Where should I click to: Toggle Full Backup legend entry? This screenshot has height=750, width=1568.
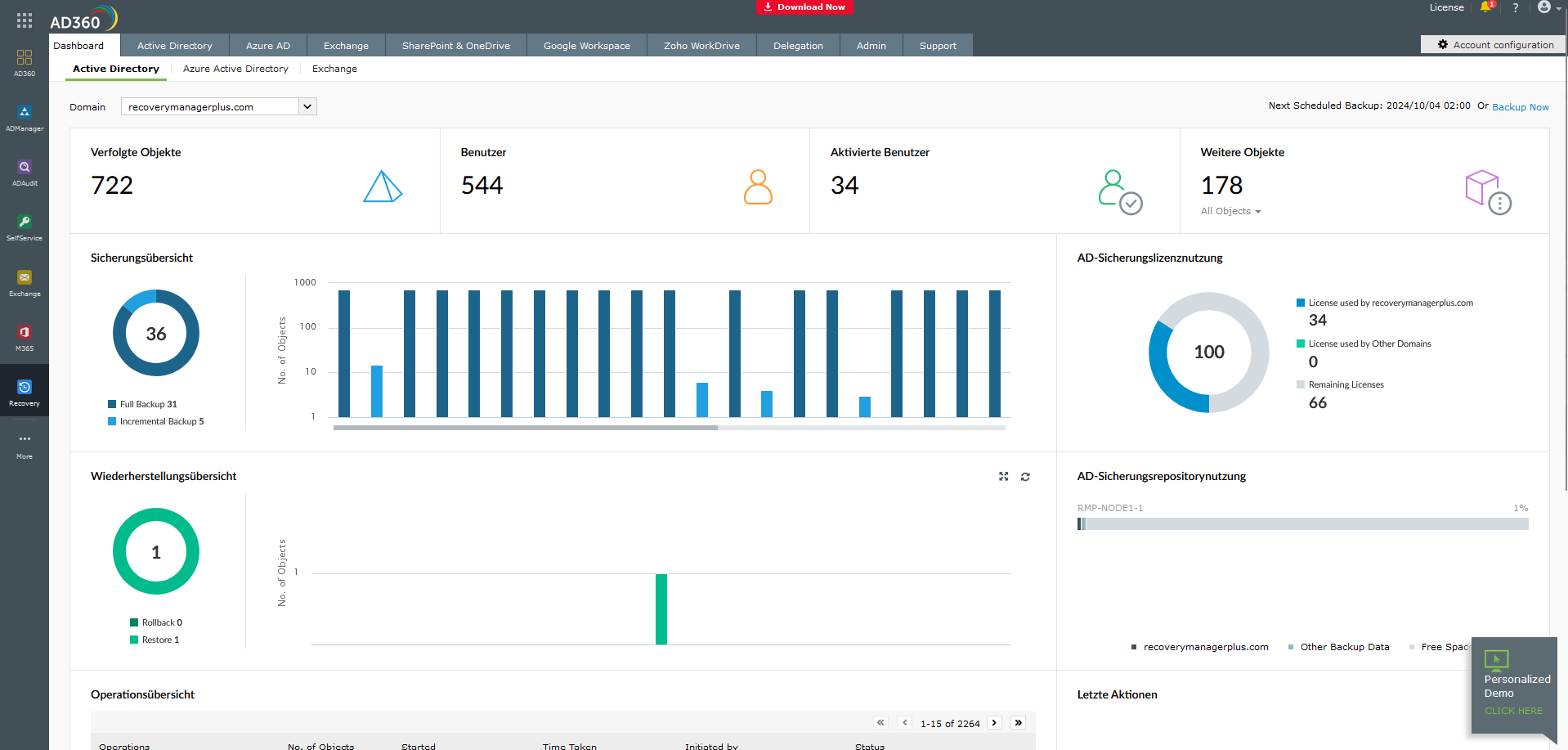click(x=142, y=404)
